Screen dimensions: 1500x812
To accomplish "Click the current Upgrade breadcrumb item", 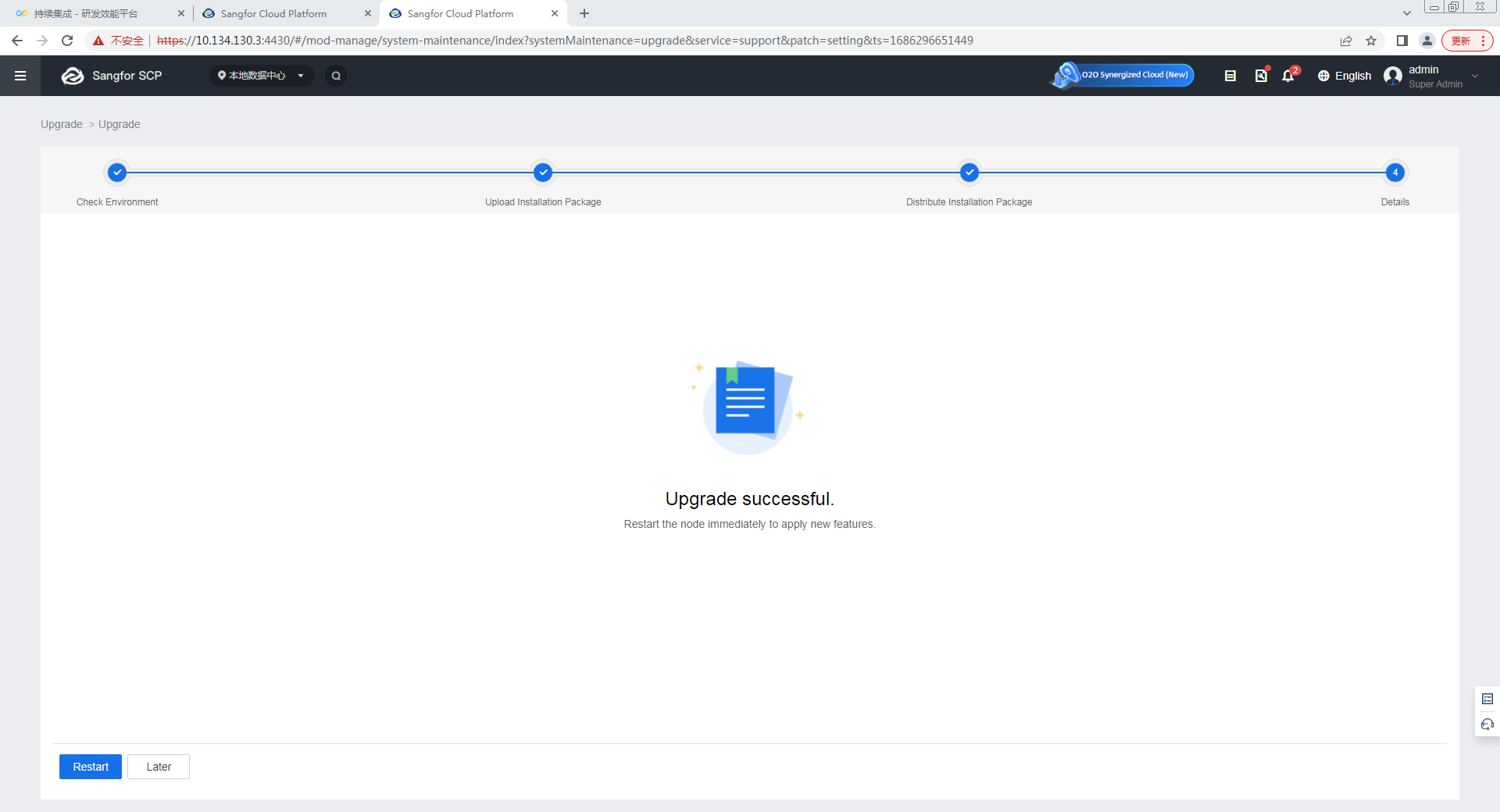I will pyautogui.click(x=120, y=124).
